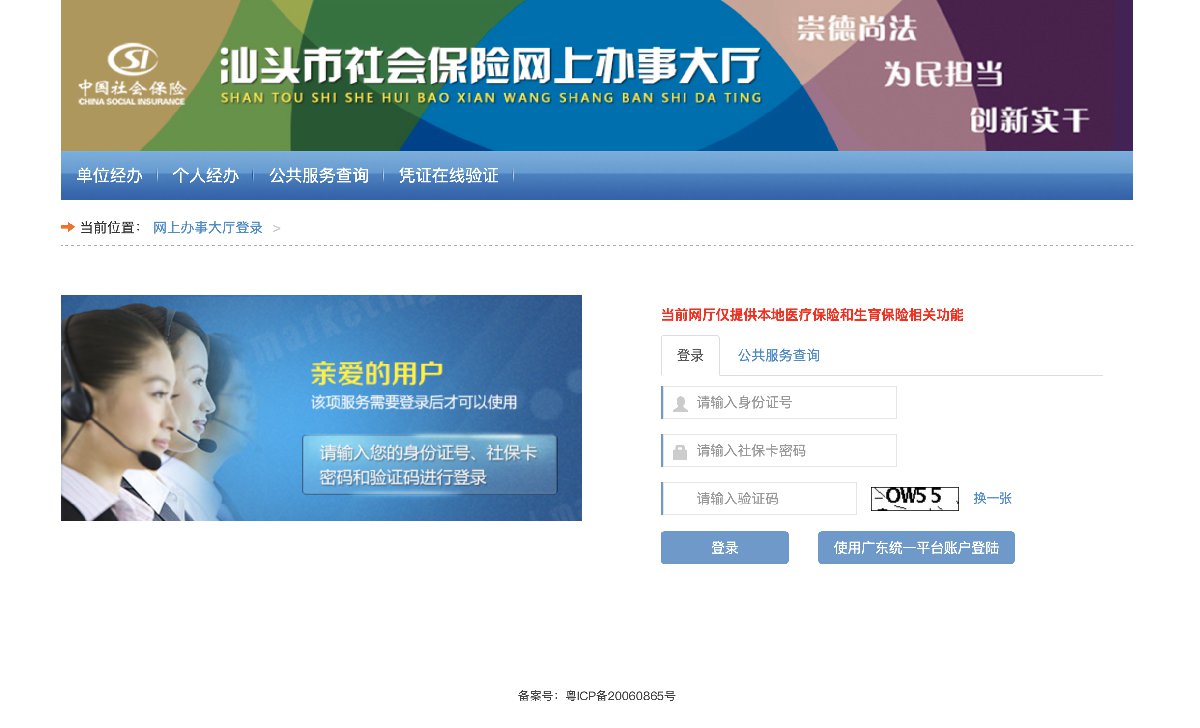Click the 粤ICP备20060865号 footer text
1200x728 pixels.
click(620, 696)
